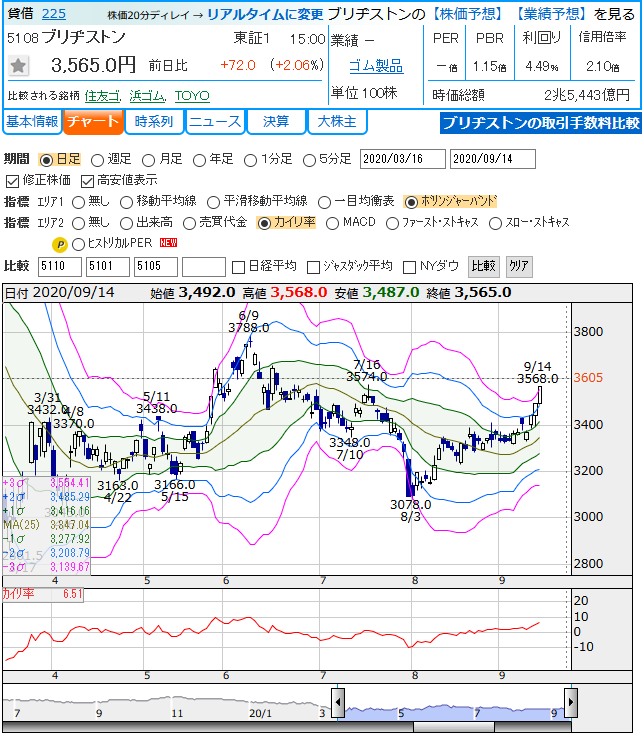The height and width of the screenshot is (735, 643).
Task: Open the 時系列 tab
Action: pyautogui.click(x=154, y=122)
